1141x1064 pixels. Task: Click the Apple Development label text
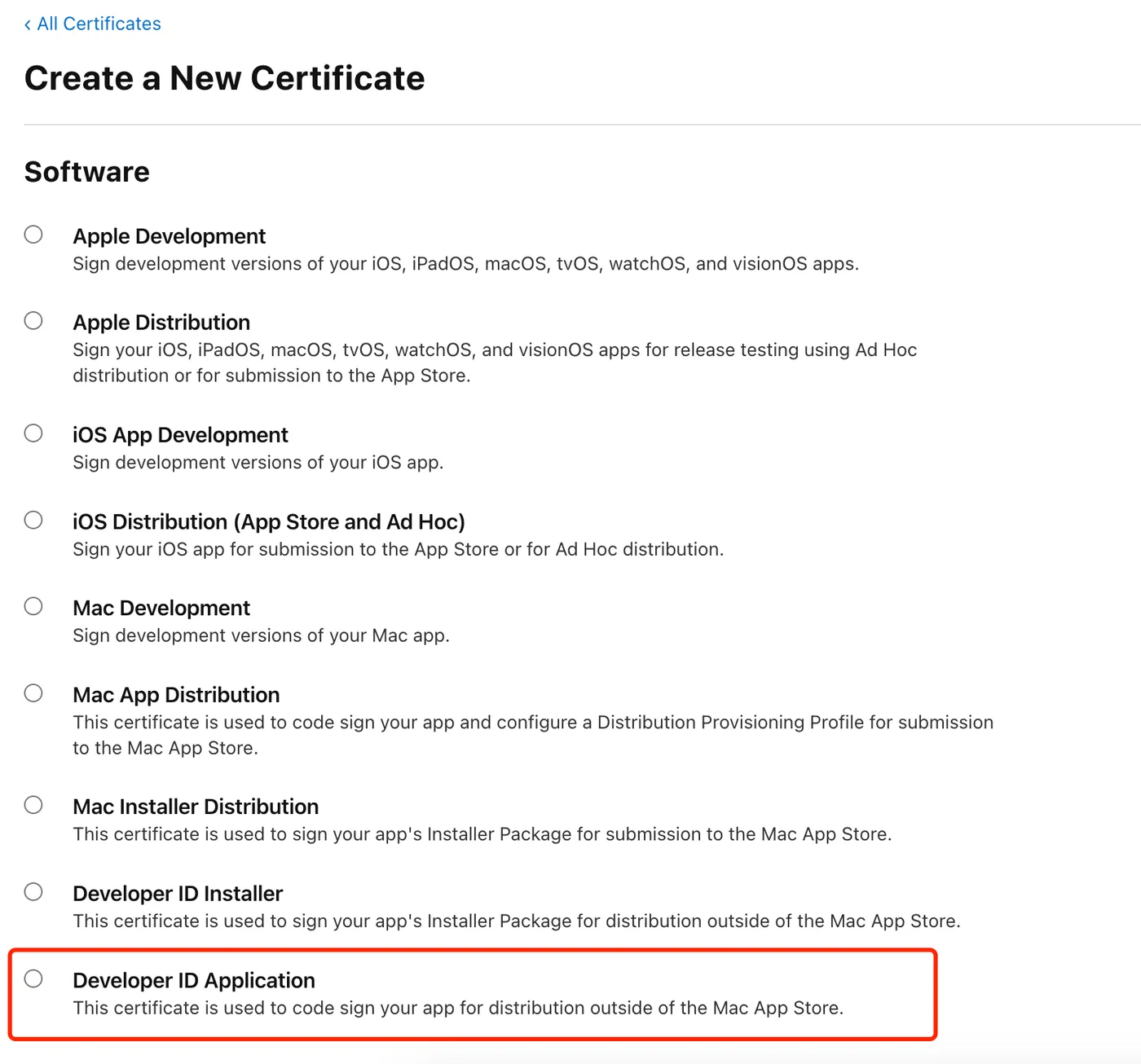(169, 236)
